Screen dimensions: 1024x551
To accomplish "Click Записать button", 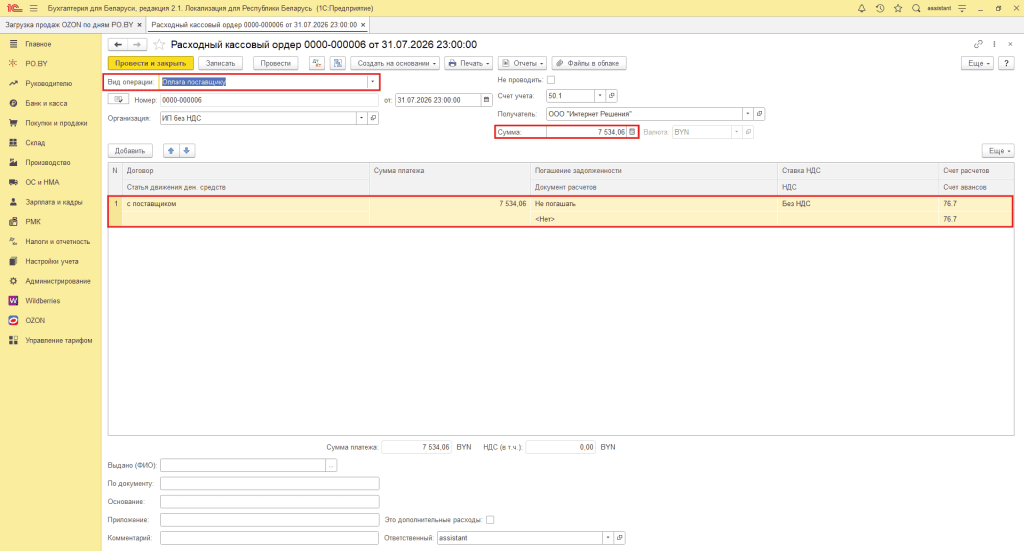I will (x=221, y=63).
